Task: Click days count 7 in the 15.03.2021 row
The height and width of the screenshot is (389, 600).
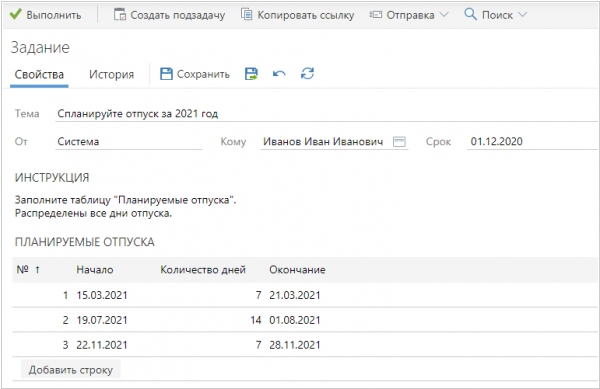Action: [258, 295]
